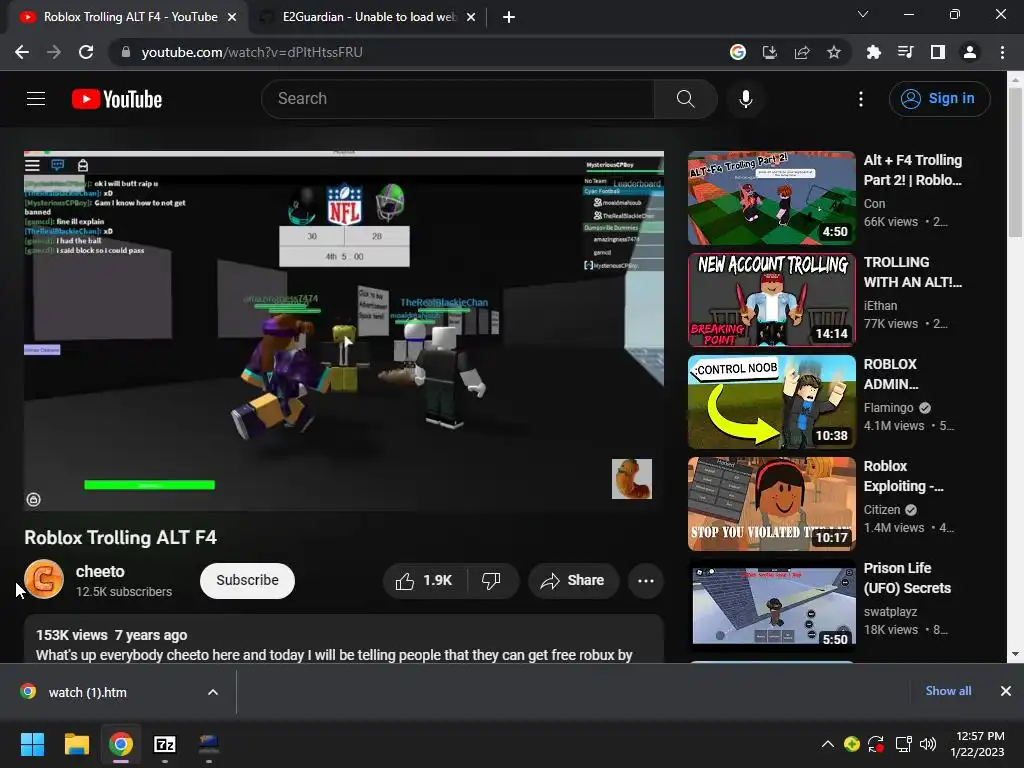Click the Flamingo channel name
This screenshot has height=768, width=1024.
888,408
